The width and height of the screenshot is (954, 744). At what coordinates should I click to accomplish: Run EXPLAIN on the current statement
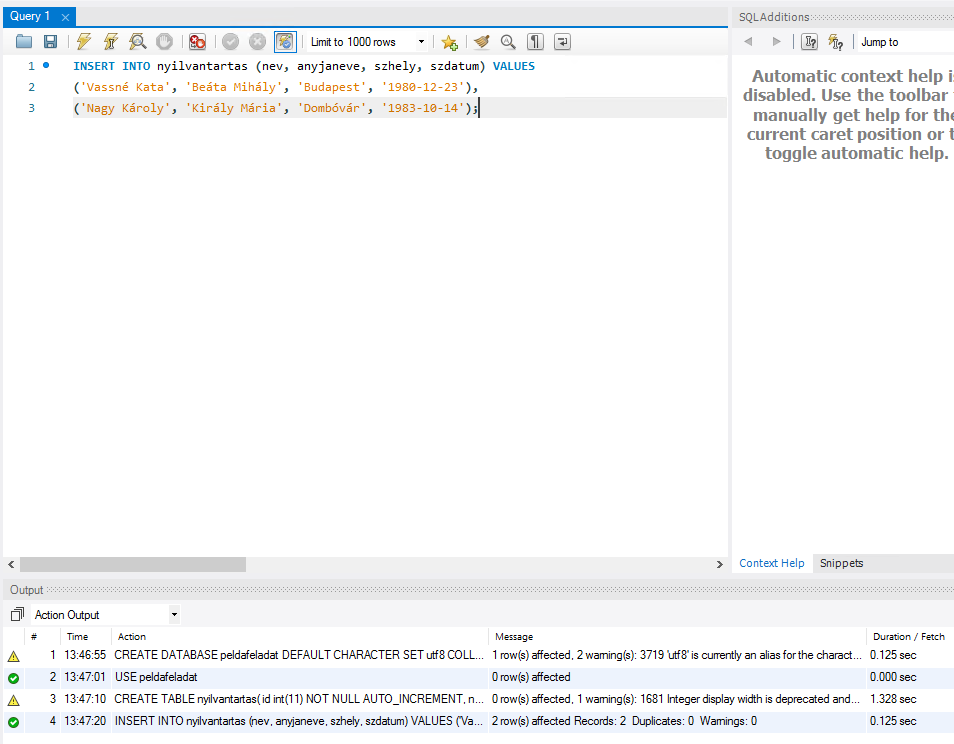(x=138, y=42)
